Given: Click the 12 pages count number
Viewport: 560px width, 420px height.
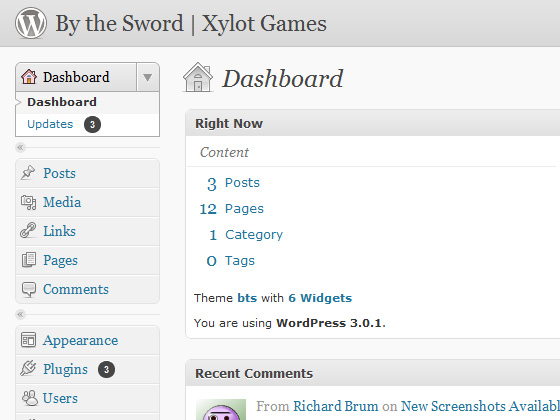Looking at the screenshot, I should click(x=208, y=209).
